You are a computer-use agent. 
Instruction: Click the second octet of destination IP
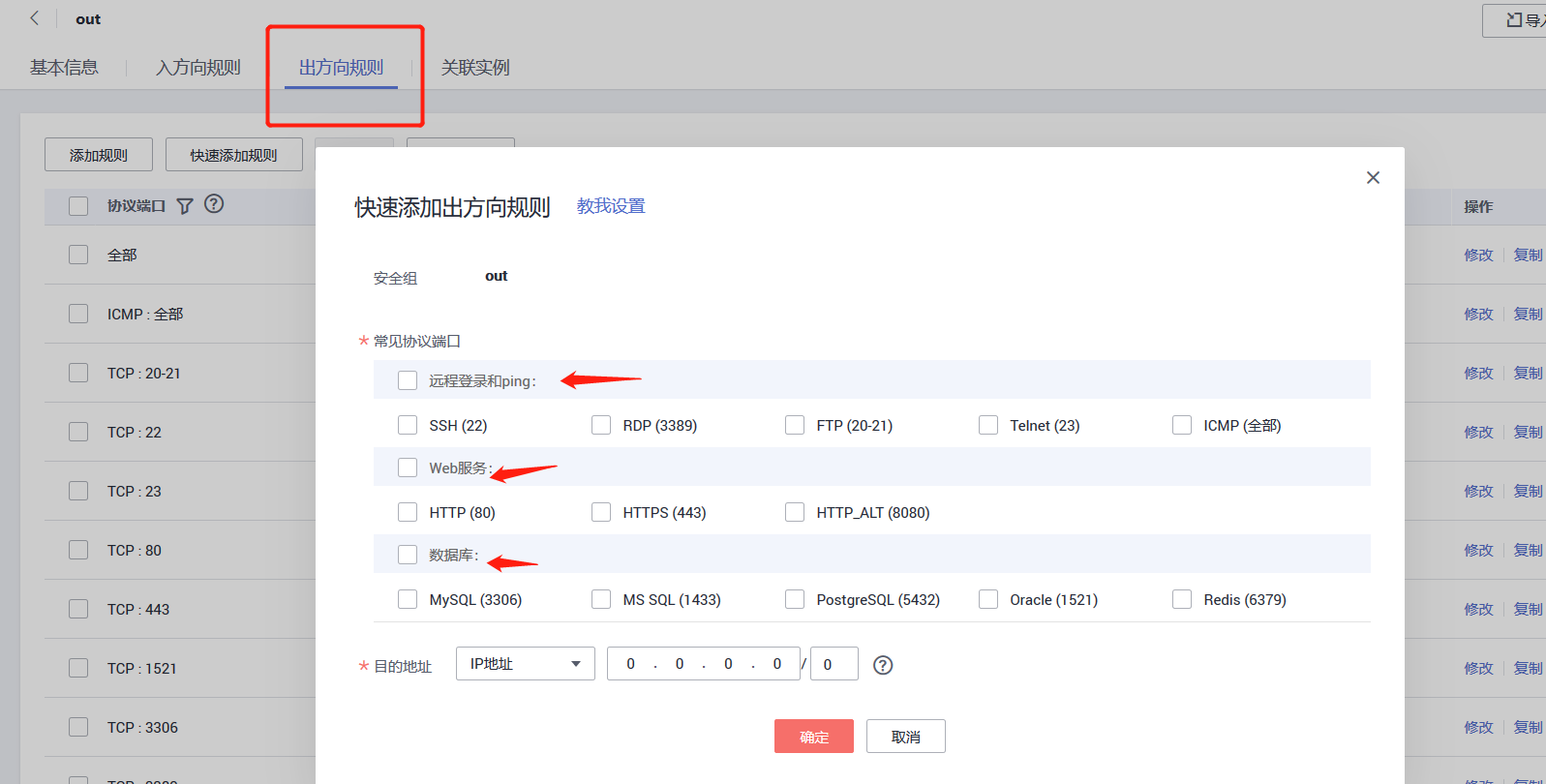[680, 664]
